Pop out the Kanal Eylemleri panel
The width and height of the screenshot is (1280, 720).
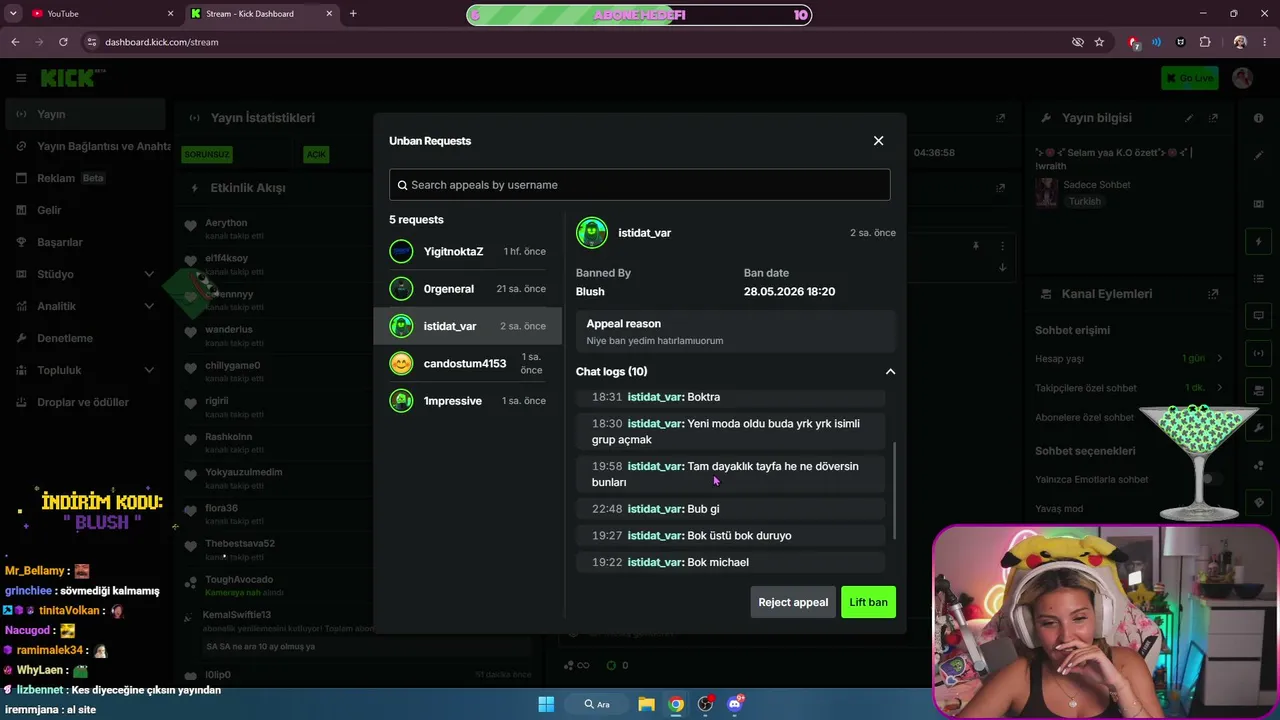pos(1213,294)
